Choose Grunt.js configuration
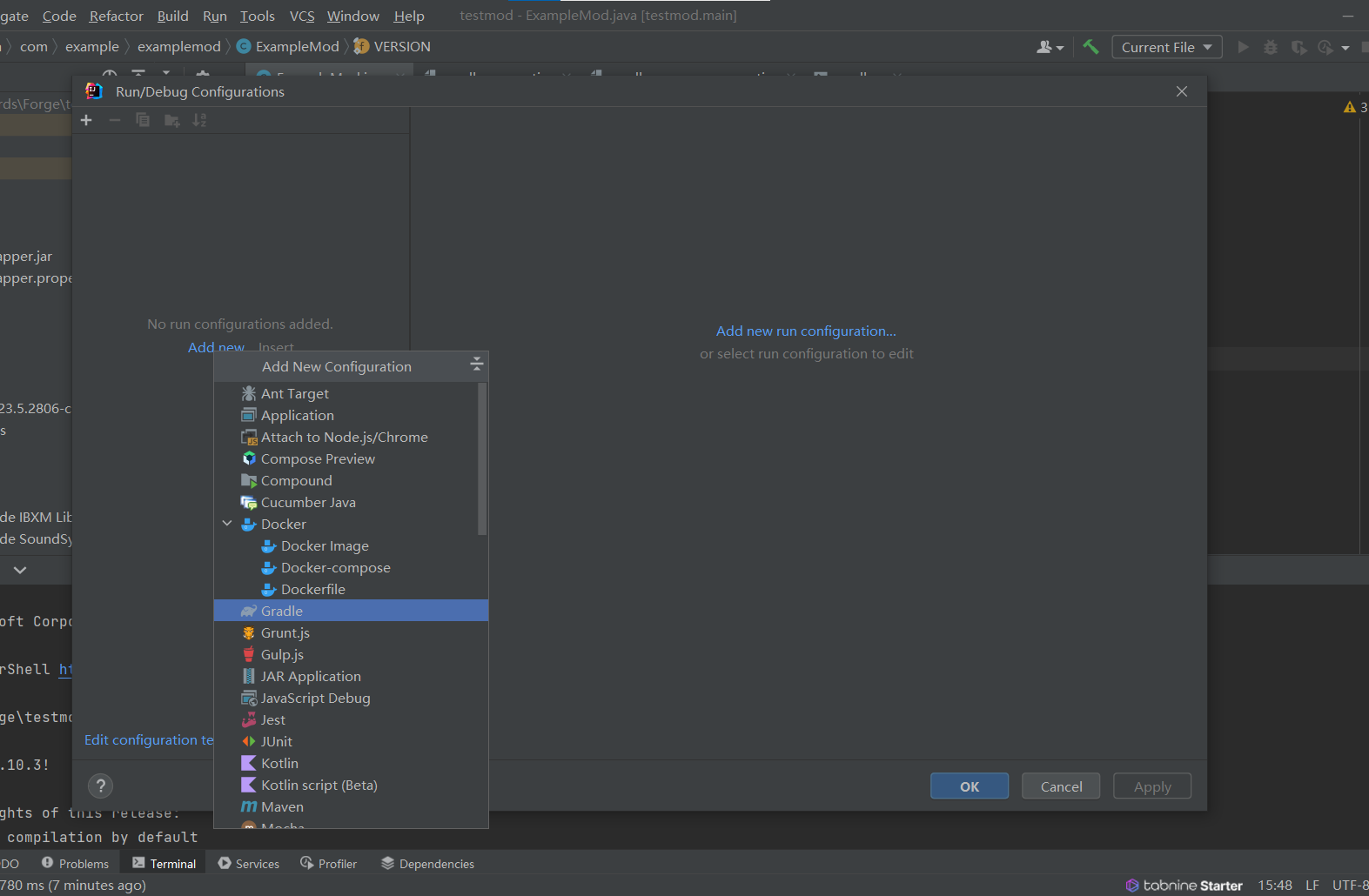This screenshot has width=1369, height=896. pyautogui.click(x=351, y=632)
